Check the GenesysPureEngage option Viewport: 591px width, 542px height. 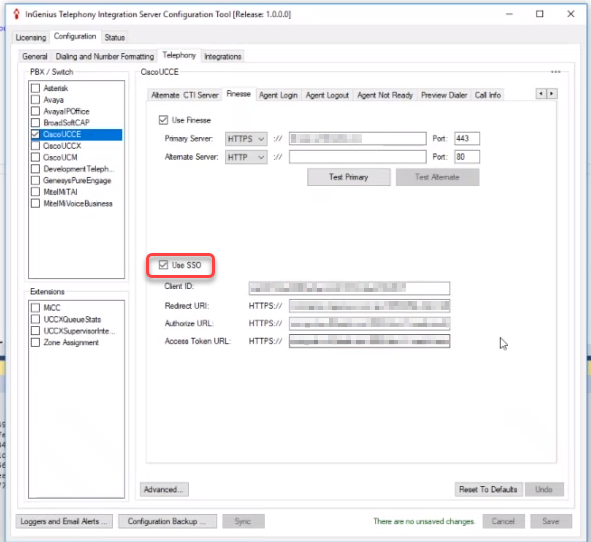point(35,180)
